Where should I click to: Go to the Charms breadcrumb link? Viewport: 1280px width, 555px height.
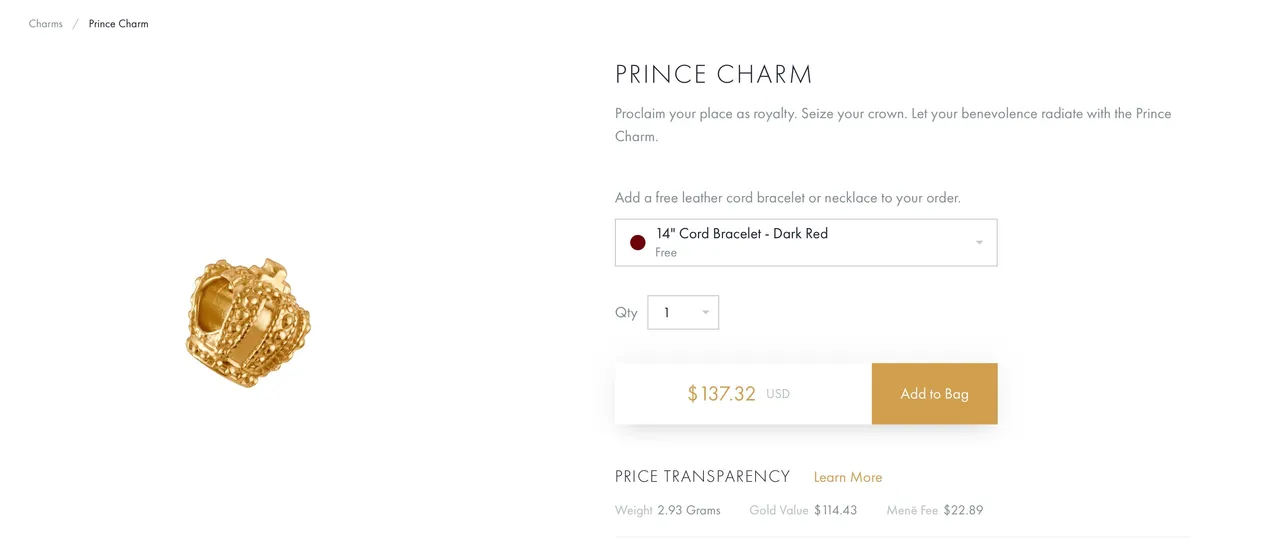click(x=46, y=24)
